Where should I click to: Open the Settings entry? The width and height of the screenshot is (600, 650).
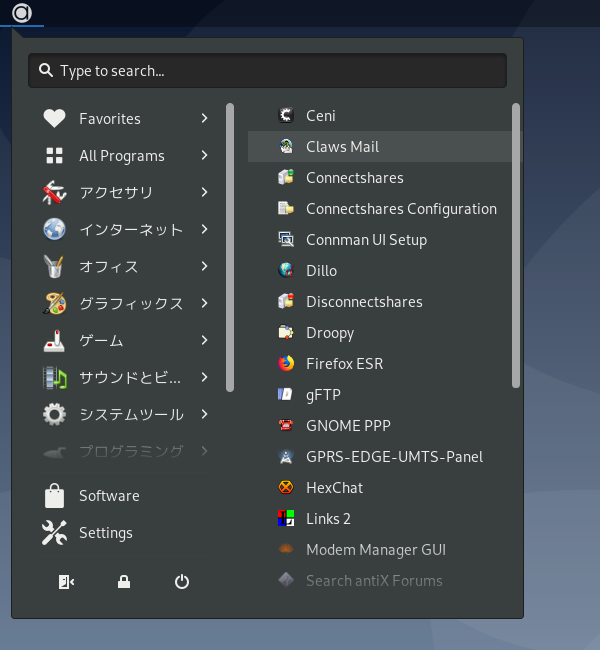pyautogui.click(x=126, y=533)
